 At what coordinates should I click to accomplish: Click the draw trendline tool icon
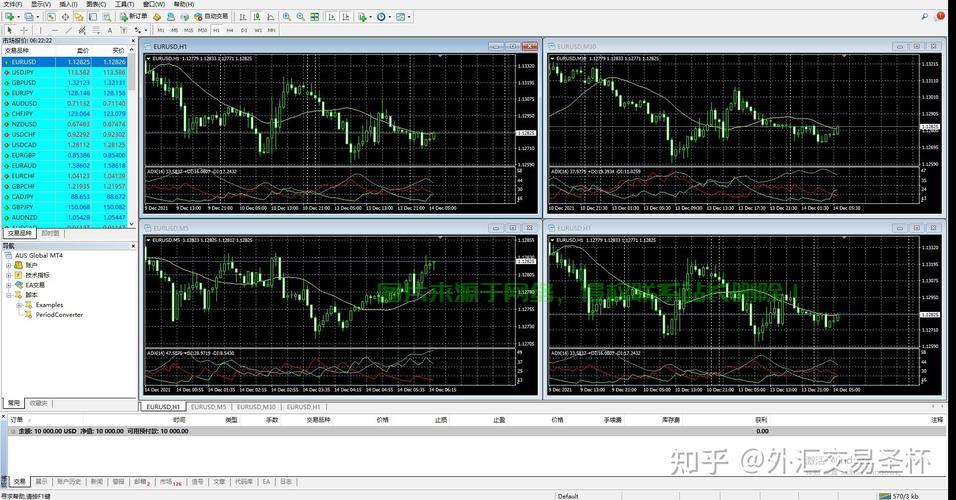point(69,30)
